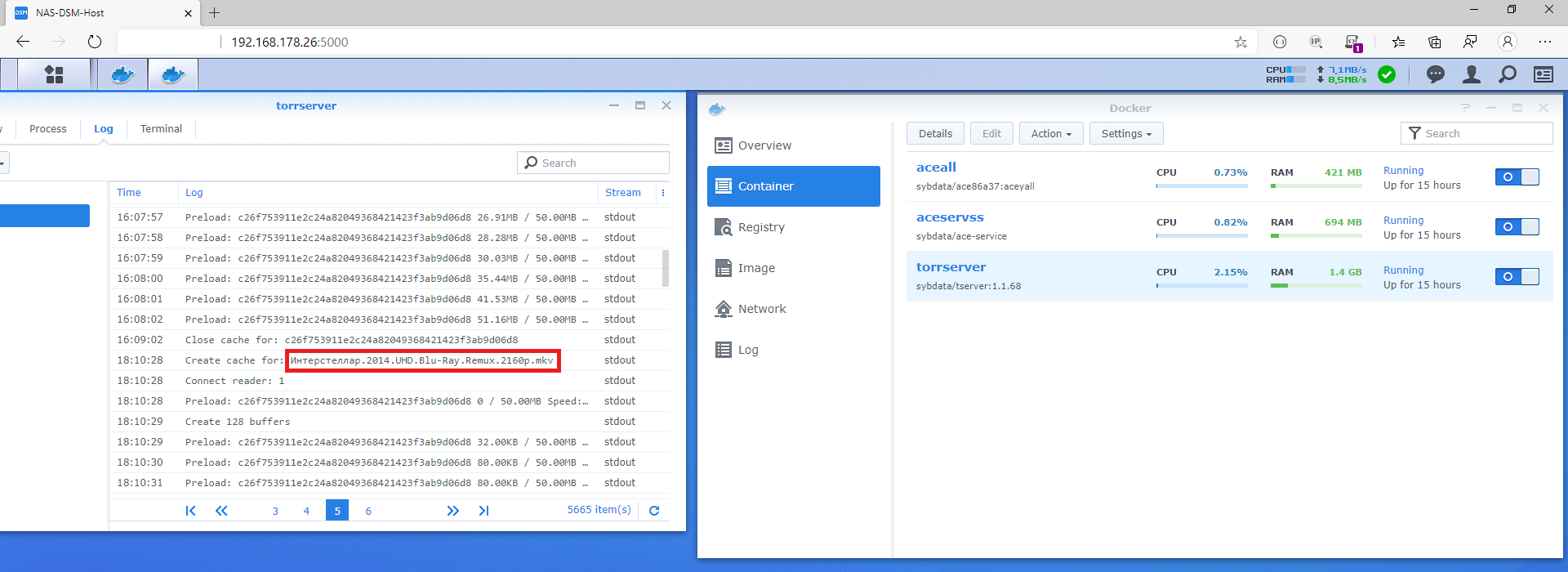The width and height of the screenshot is (1568, 572).
Task: Select the 18:10:28 Create cache for log row
Action: tap(390, 360)
